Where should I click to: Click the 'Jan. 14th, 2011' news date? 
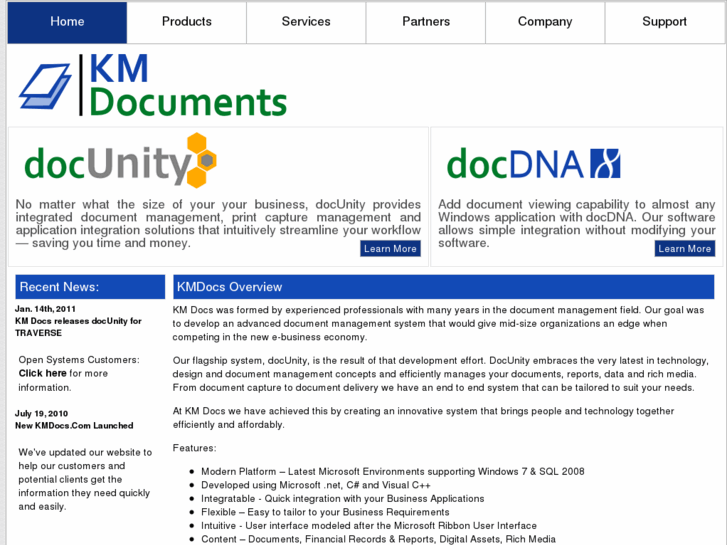tap(45, 309)
